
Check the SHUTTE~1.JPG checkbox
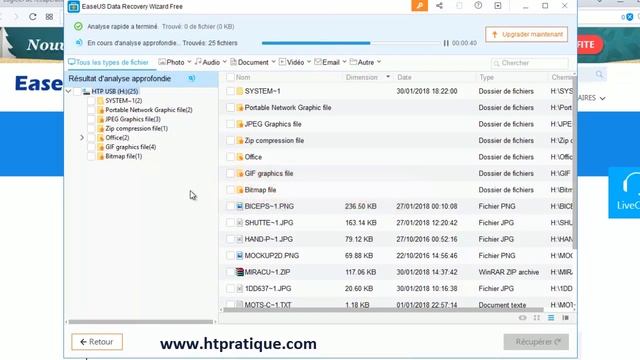pos(230,222)
